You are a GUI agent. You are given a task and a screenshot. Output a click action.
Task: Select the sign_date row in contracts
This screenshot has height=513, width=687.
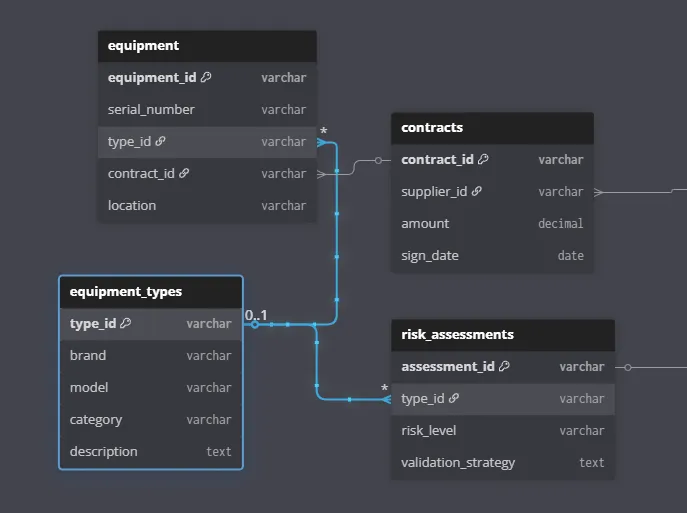[492, 255]
